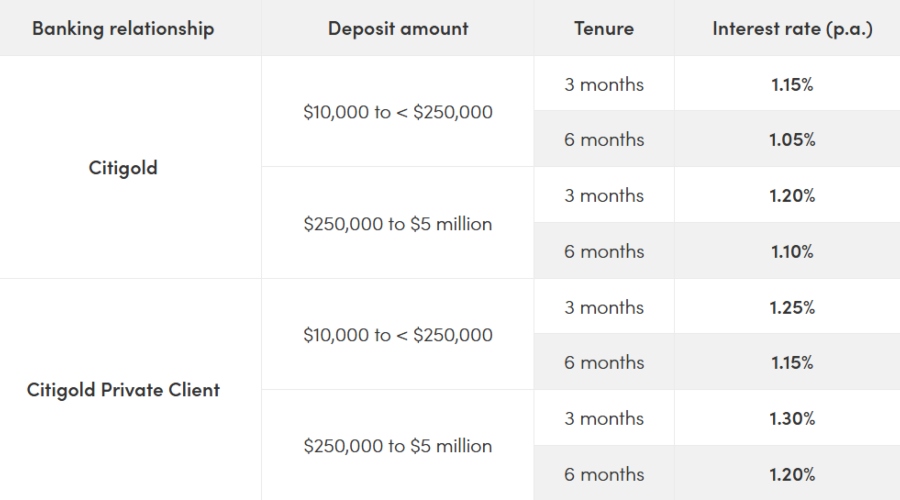Click Citigold's $250,000 to $5 million deposit cell

coord(398,223)
